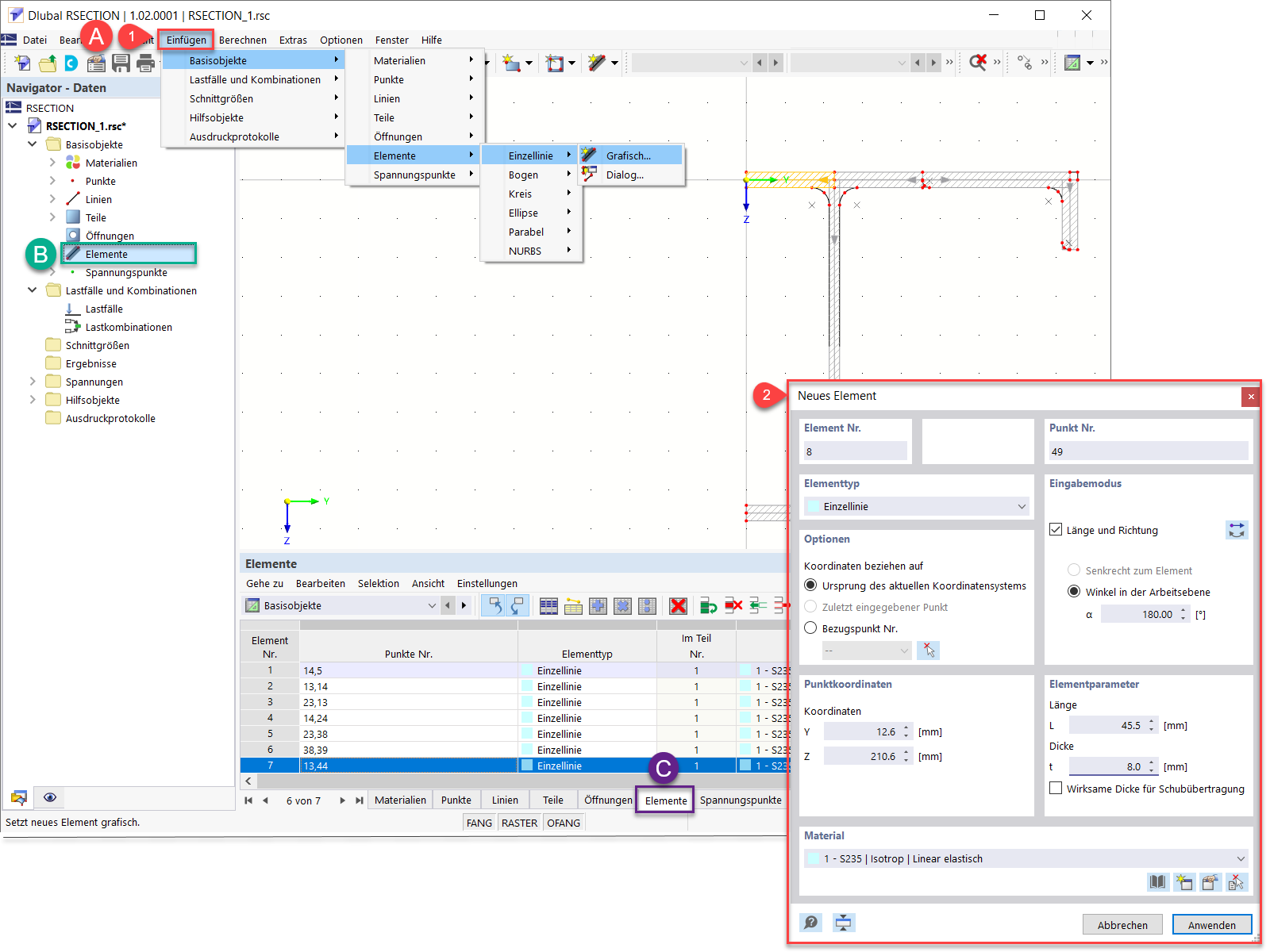Open the Berechnen menu
Screen dimensions: 1270x952
[243, 40]
